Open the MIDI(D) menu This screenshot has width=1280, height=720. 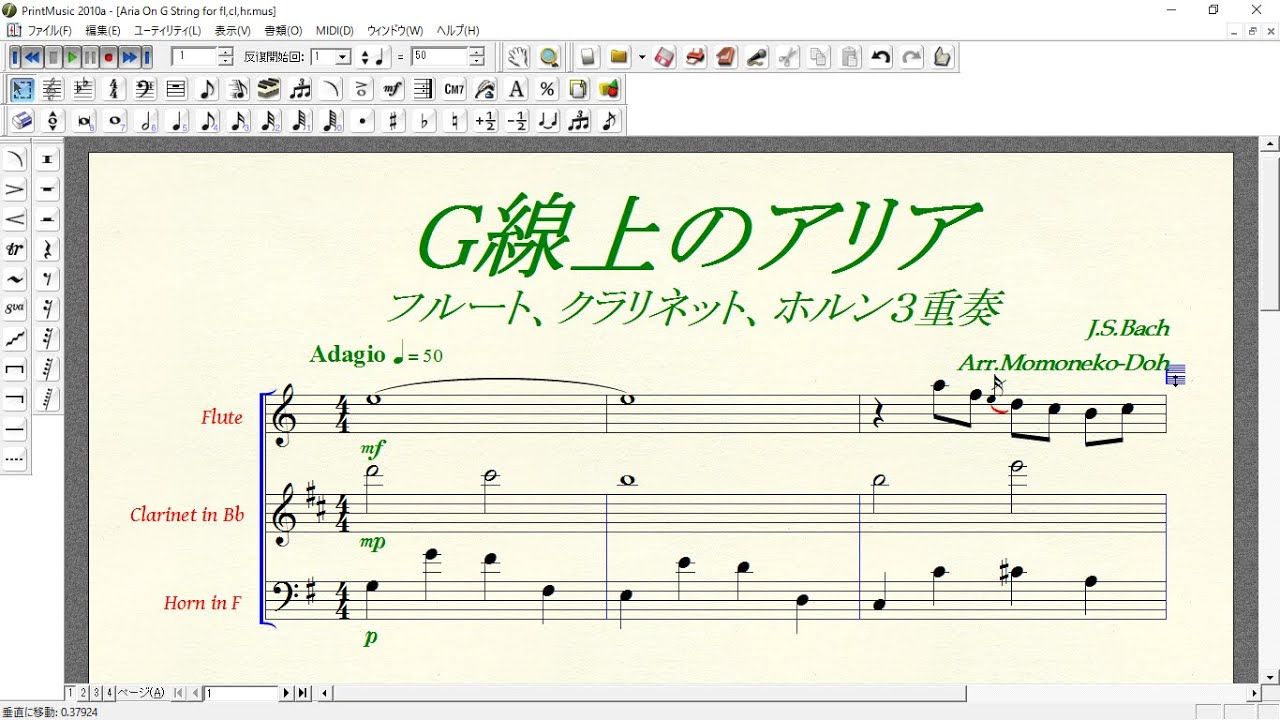pyautogui.click(x=335, y=31)
